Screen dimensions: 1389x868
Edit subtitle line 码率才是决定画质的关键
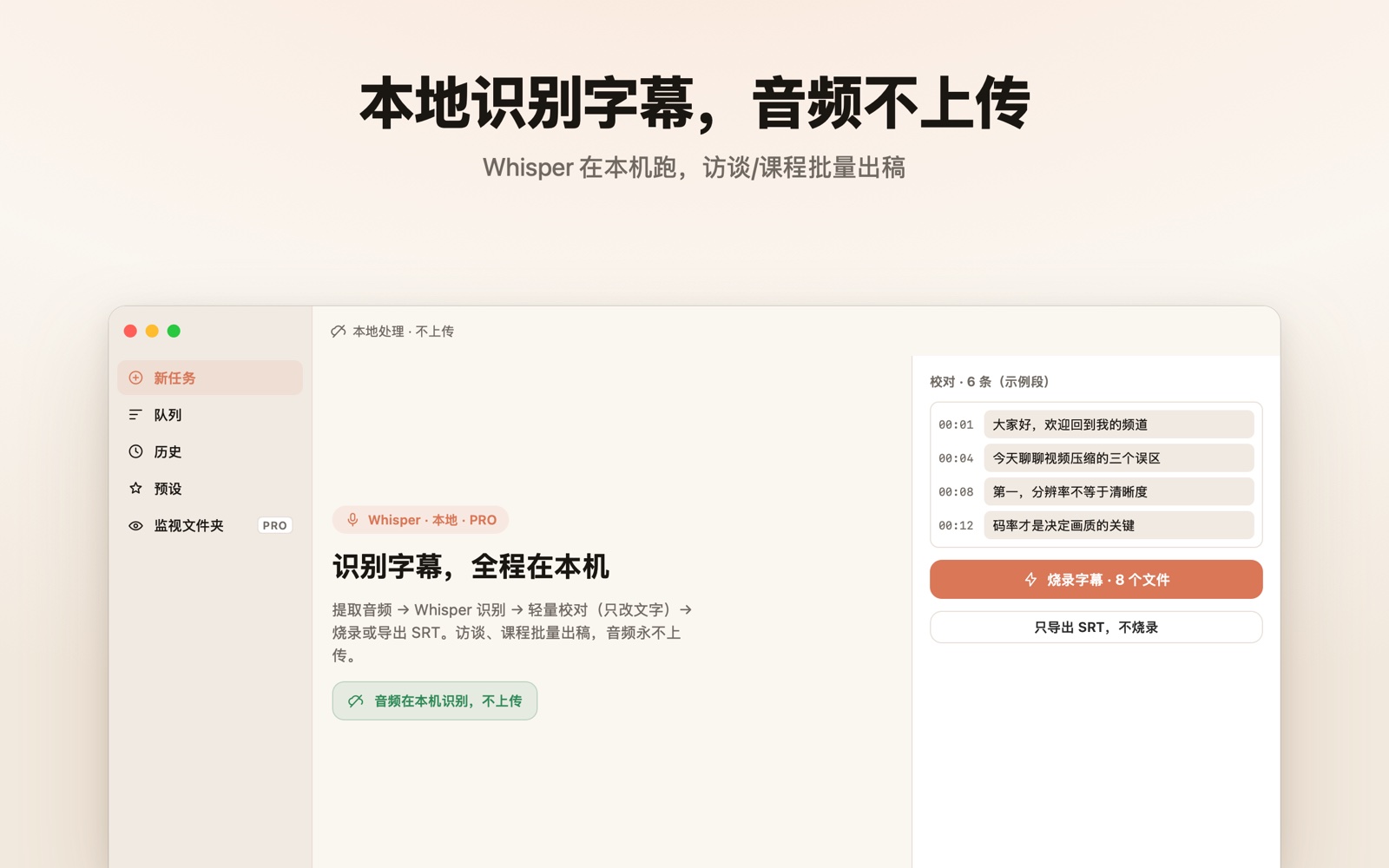pos(1118,525)
